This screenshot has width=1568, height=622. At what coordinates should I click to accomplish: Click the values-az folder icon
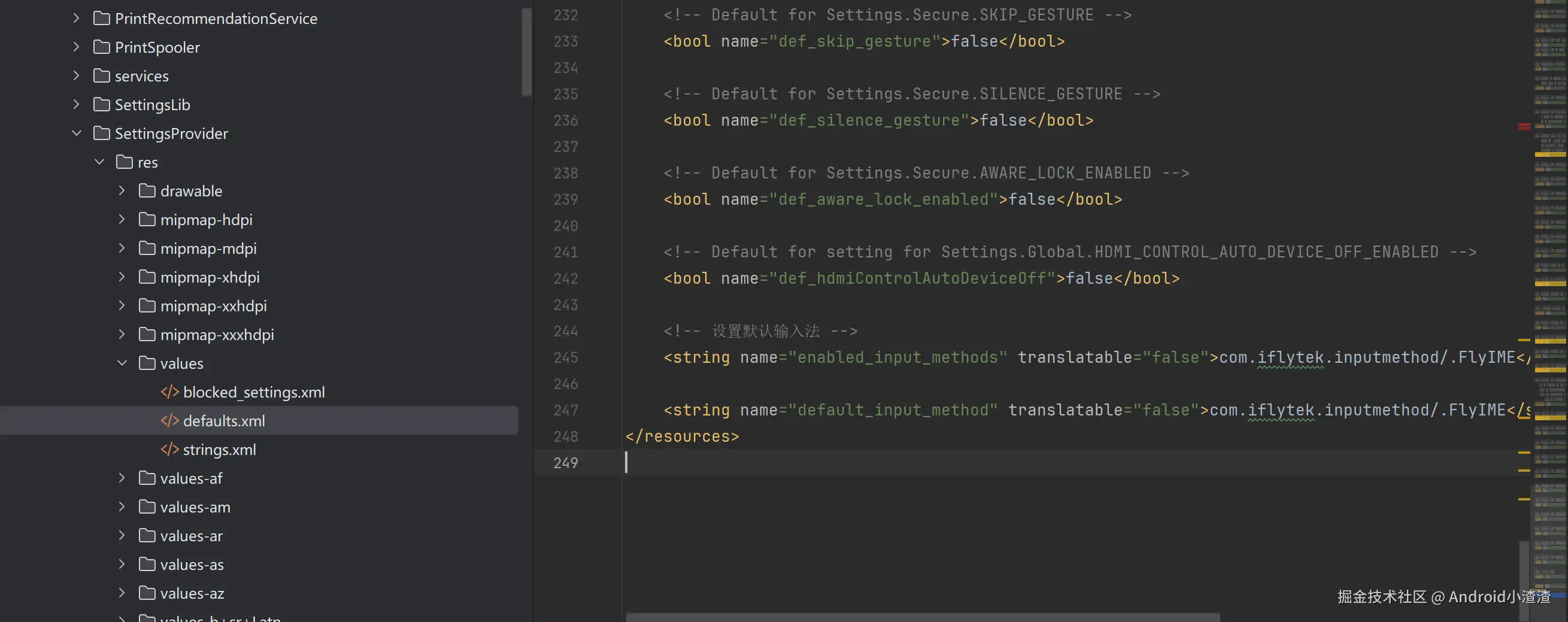click(147, 592)
